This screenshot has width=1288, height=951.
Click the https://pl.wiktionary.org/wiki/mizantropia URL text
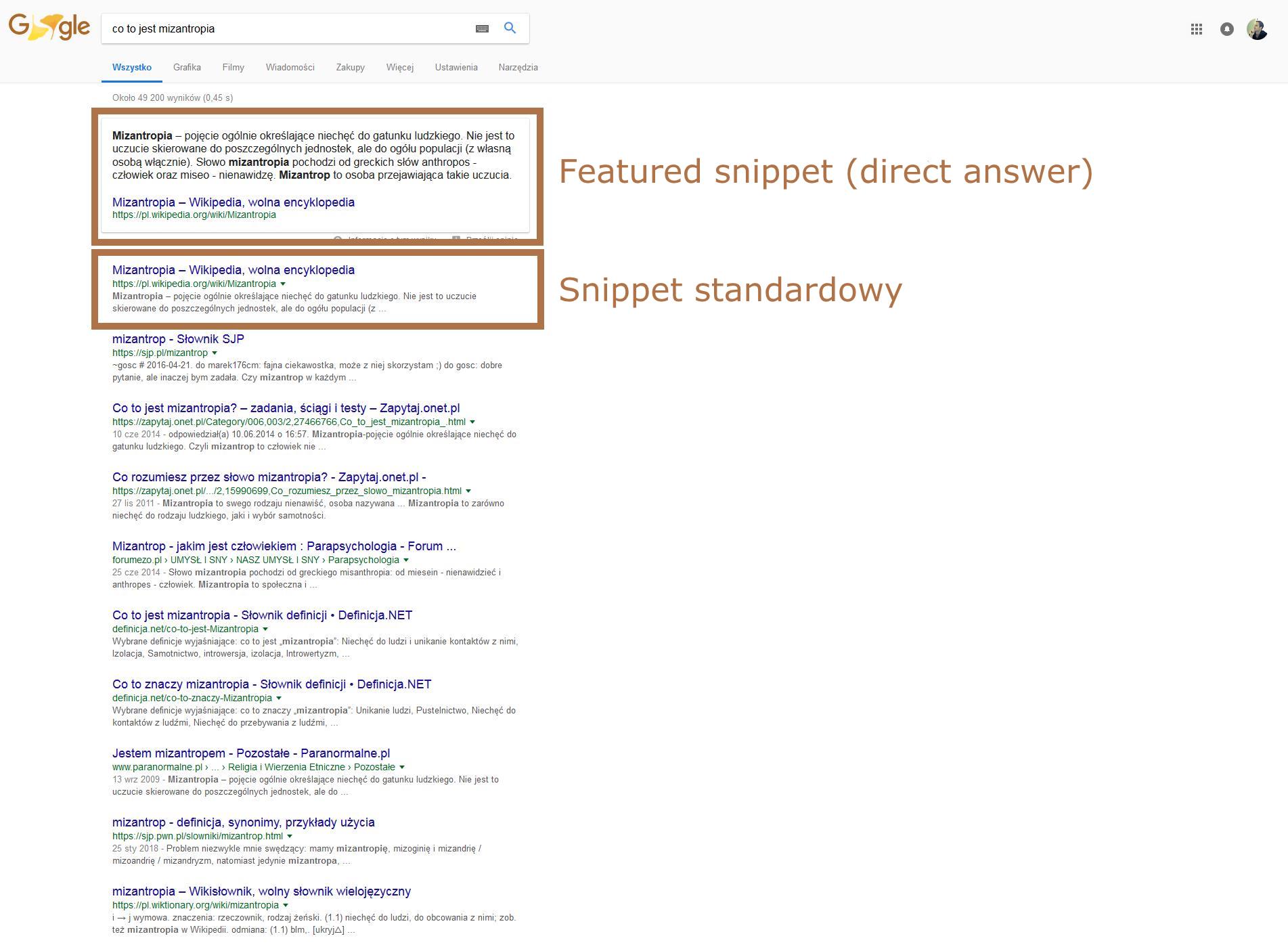(x=196, y=906)
